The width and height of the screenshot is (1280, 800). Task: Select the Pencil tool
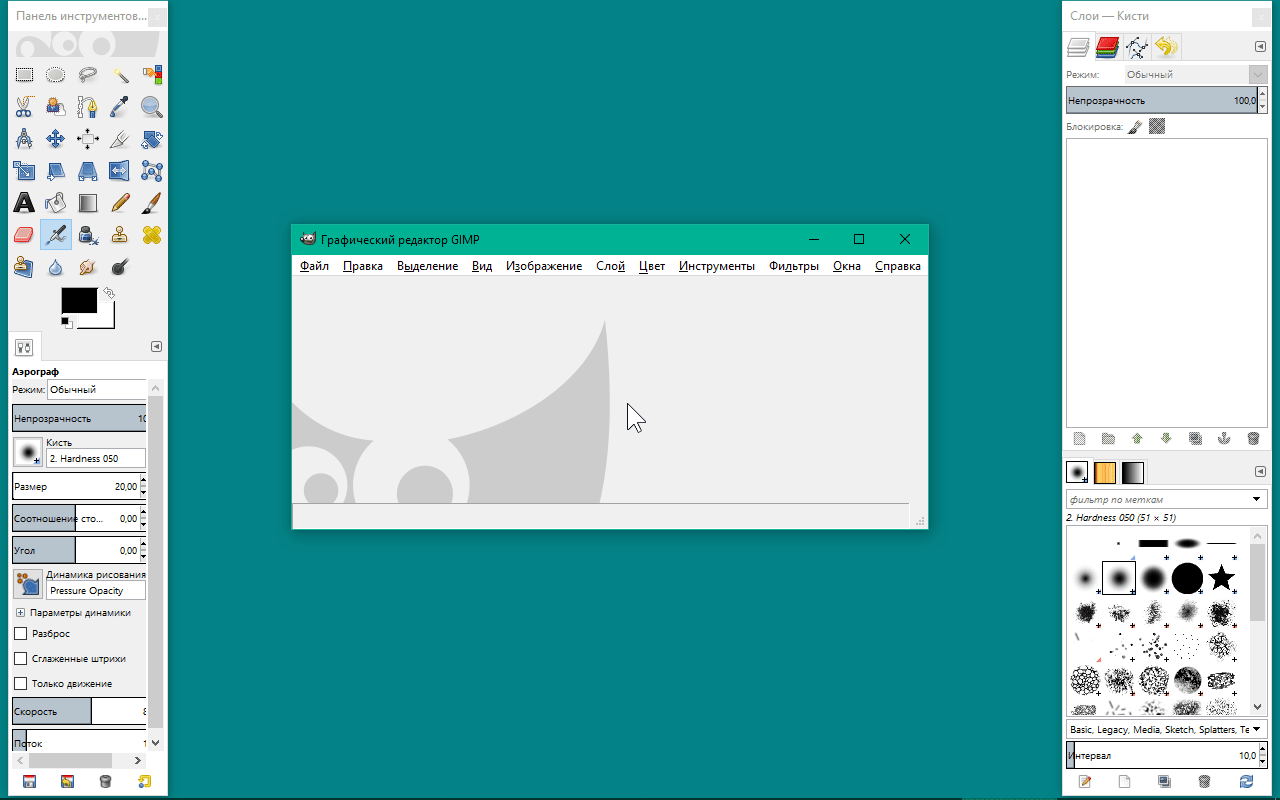click(x=120, y=203)
